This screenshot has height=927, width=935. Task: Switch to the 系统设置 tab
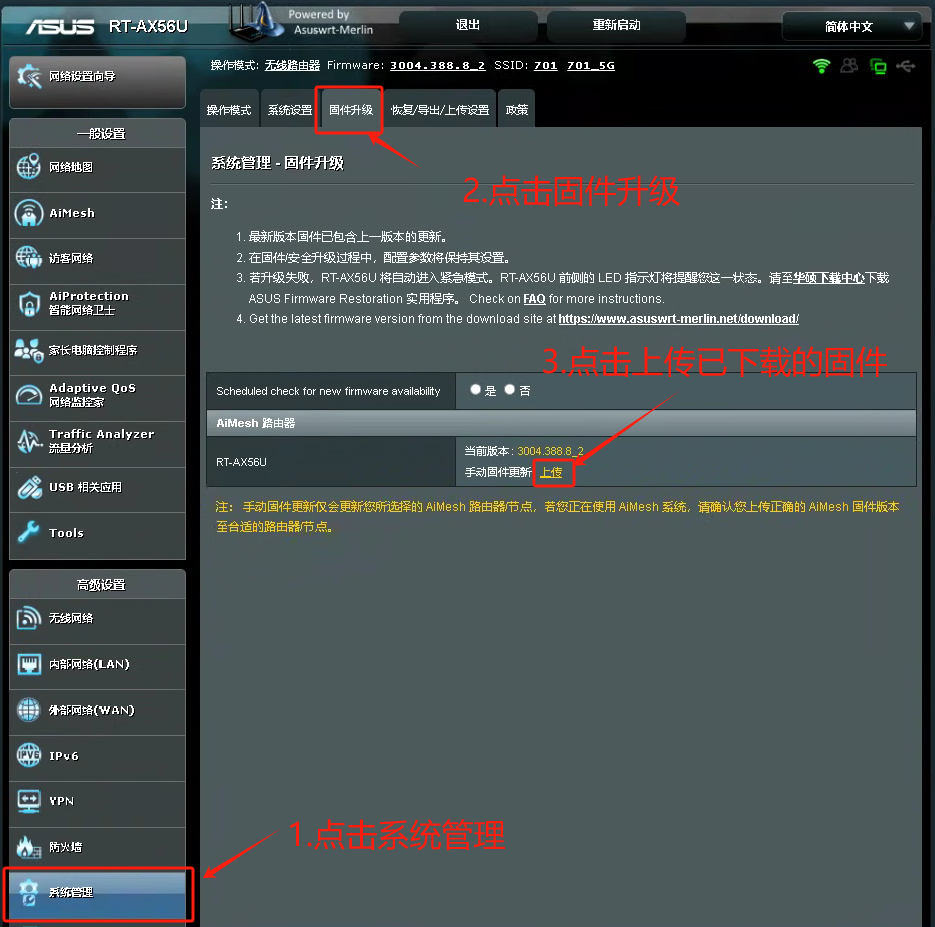pyautogui.click(x=290, y=110)
